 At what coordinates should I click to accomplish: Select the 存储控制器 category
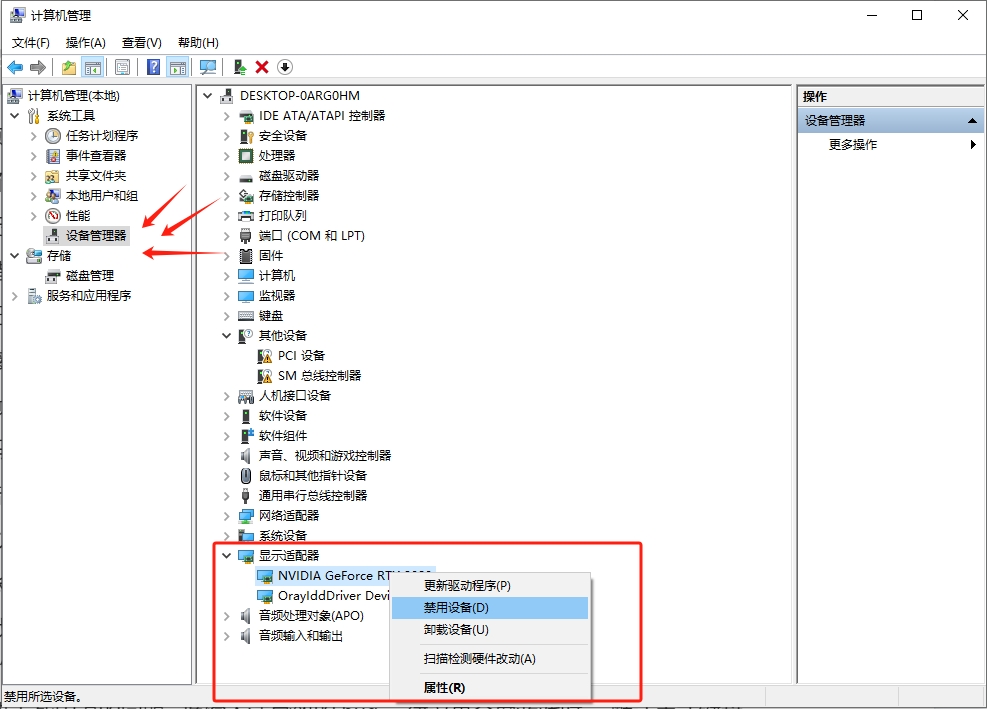(288, 196)
